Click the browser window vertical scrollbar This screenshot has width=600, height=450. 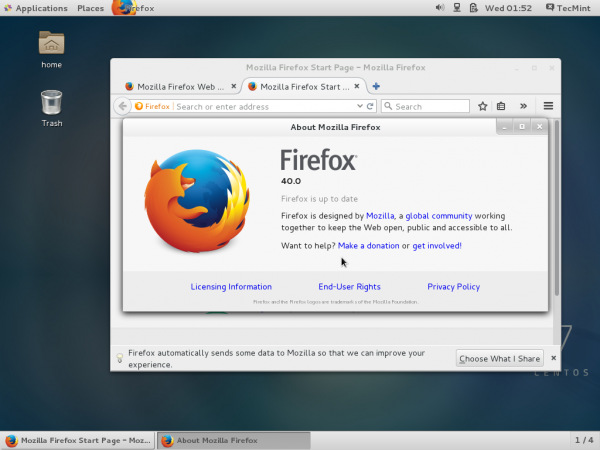557,208
